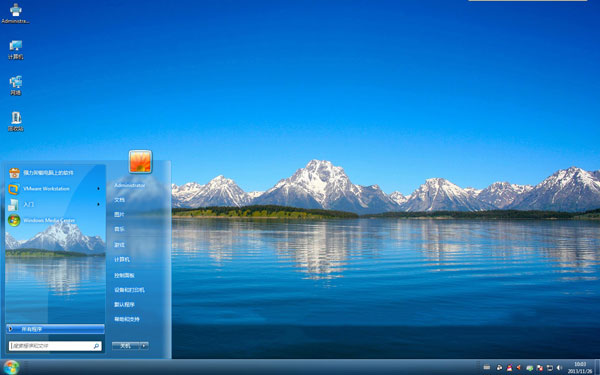Open 文档 in the Start menu
The width and height of the screenshot is (600, 375).
pyautogui.click(x=119, y=200)
